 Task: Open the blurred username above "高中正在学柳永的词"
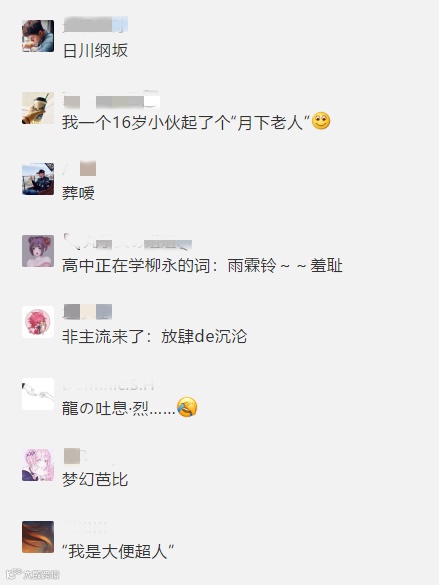(x=128, y=242)
